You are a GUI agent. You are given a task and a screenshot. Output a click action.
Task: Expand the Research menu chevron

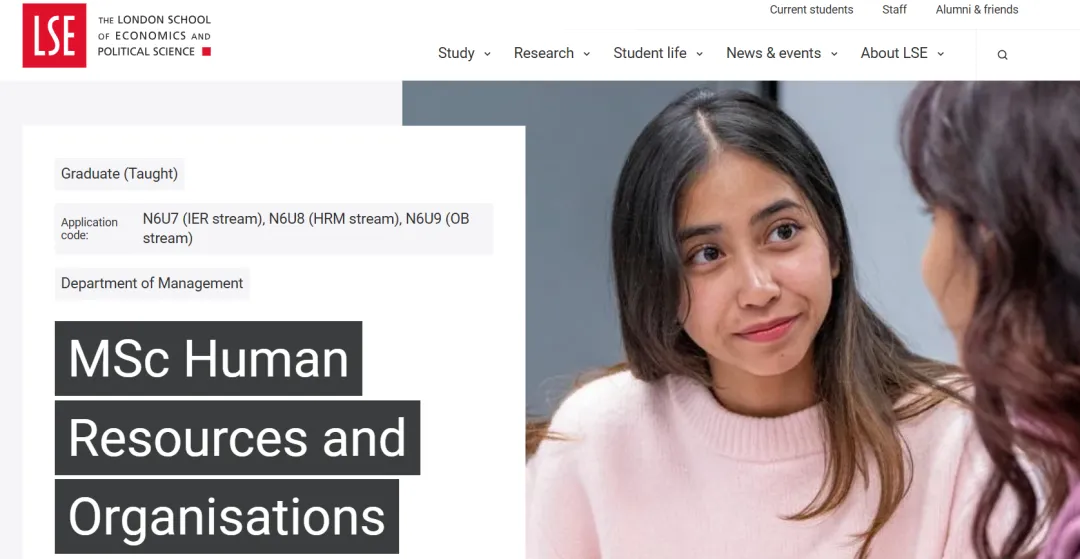point(587,54)
